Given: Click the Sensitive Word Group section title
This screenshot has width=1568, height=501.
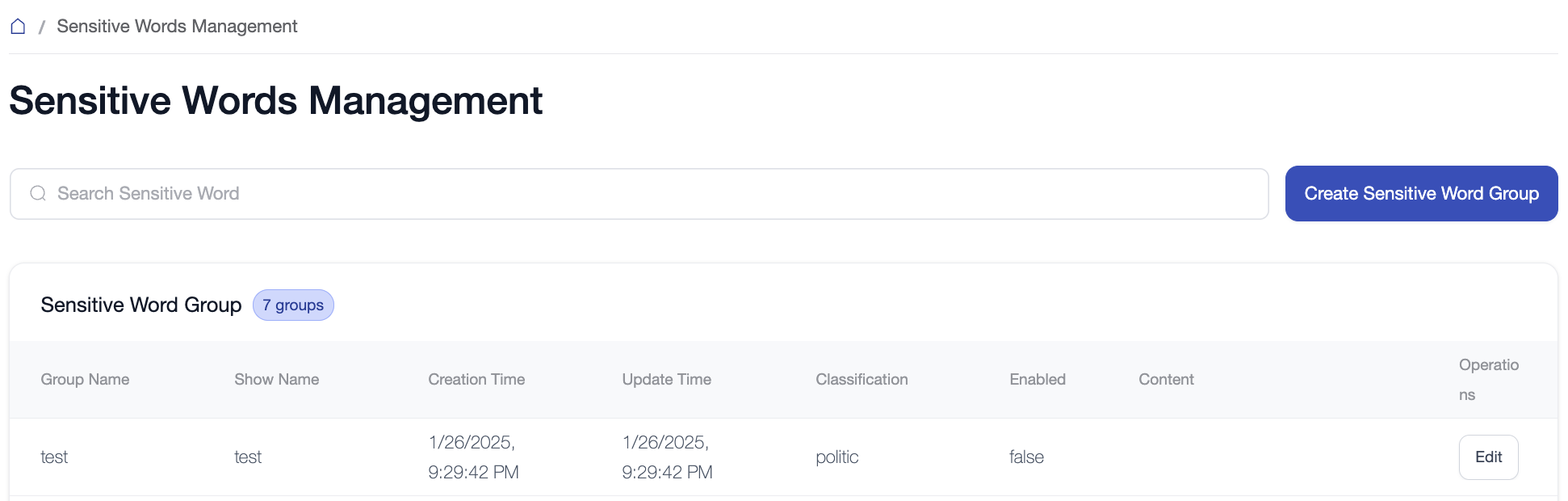Looking at the screenshot, I should click(141, 305).
